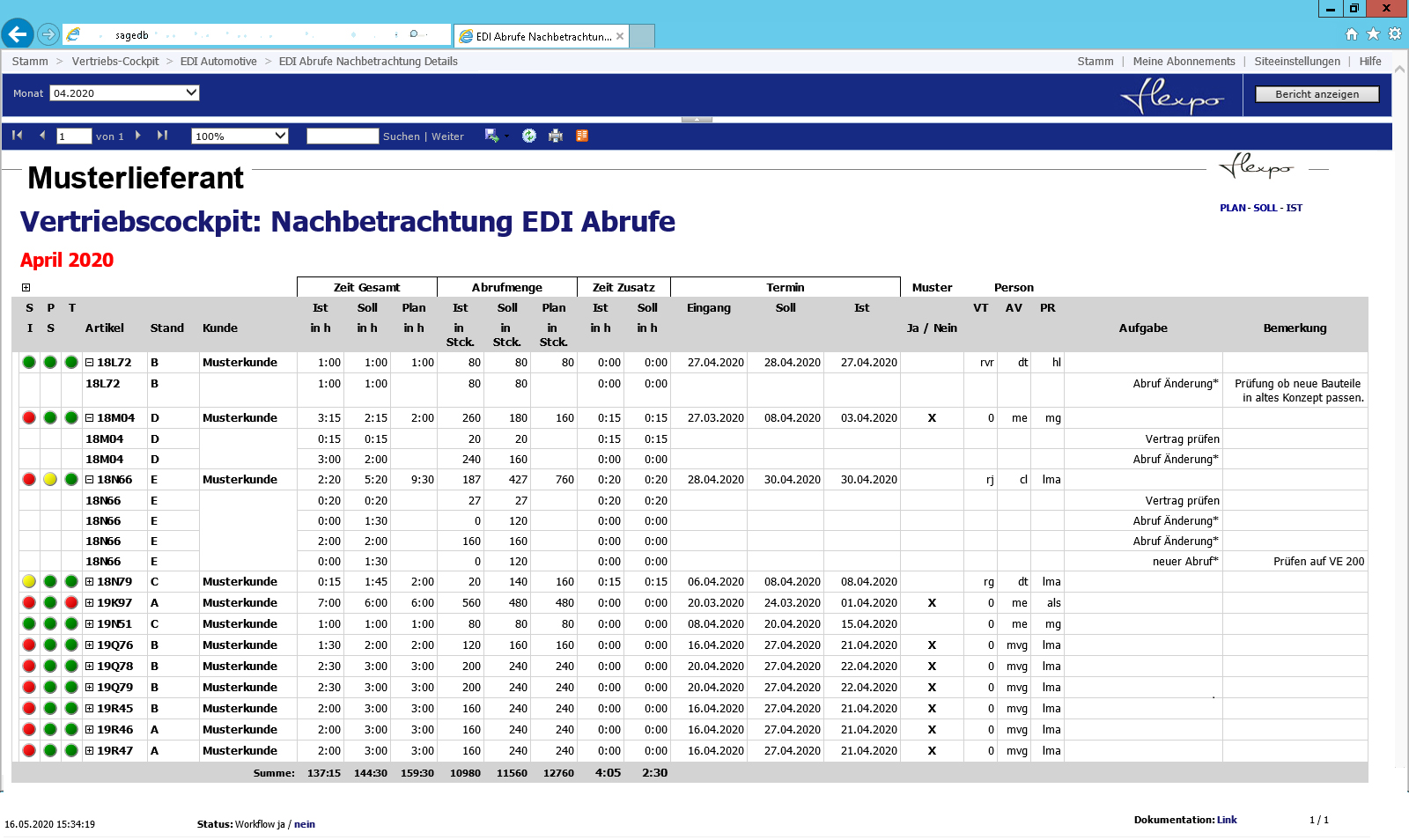This screenshot has height=840, width=1409.
Task: Go to next report page
Action: tap(137, 136)
